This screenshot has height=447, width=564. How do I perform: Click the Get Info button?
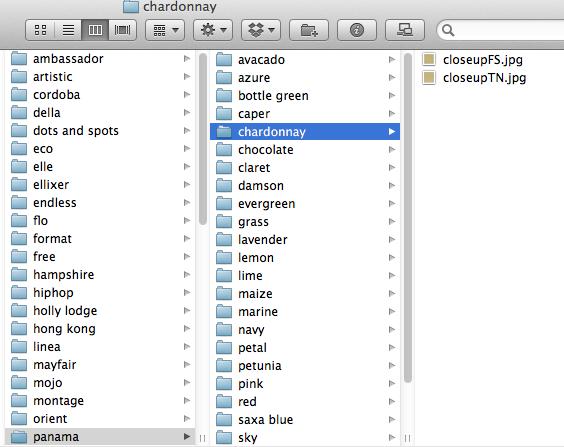point(357,30)
